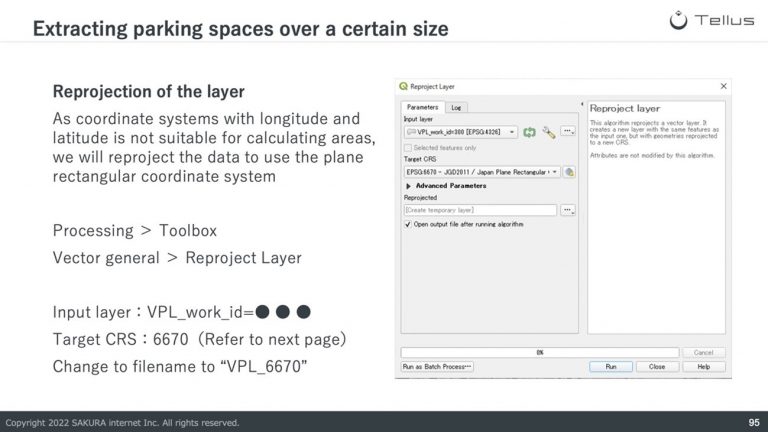Viewport: 768px width, 432px height.
Task: Click the iterate over features green arrows icon
Action: pos(529,132)
